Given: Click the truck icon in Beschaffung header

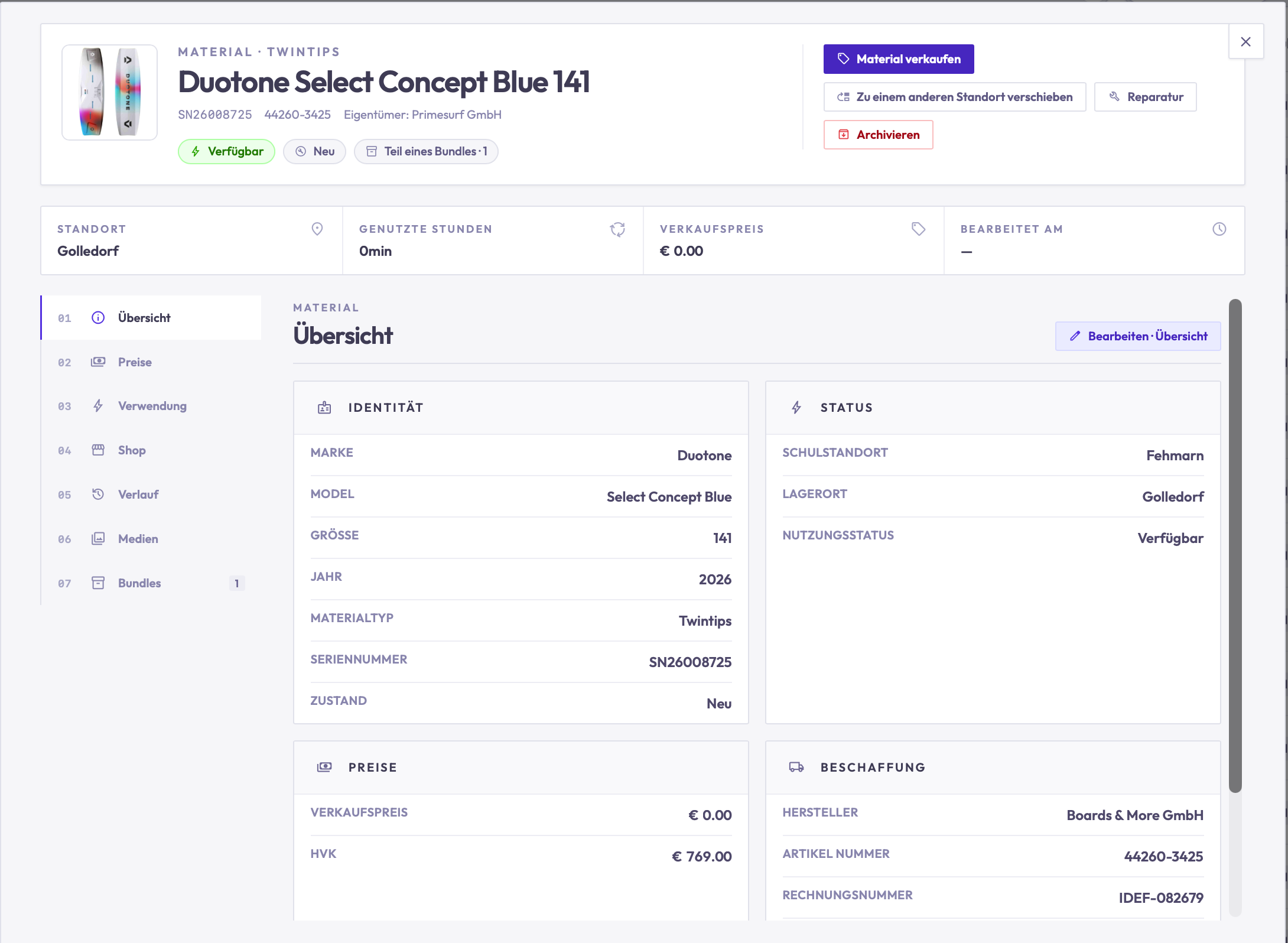Looking at the screenshot, I should click(x=796, y=768).
